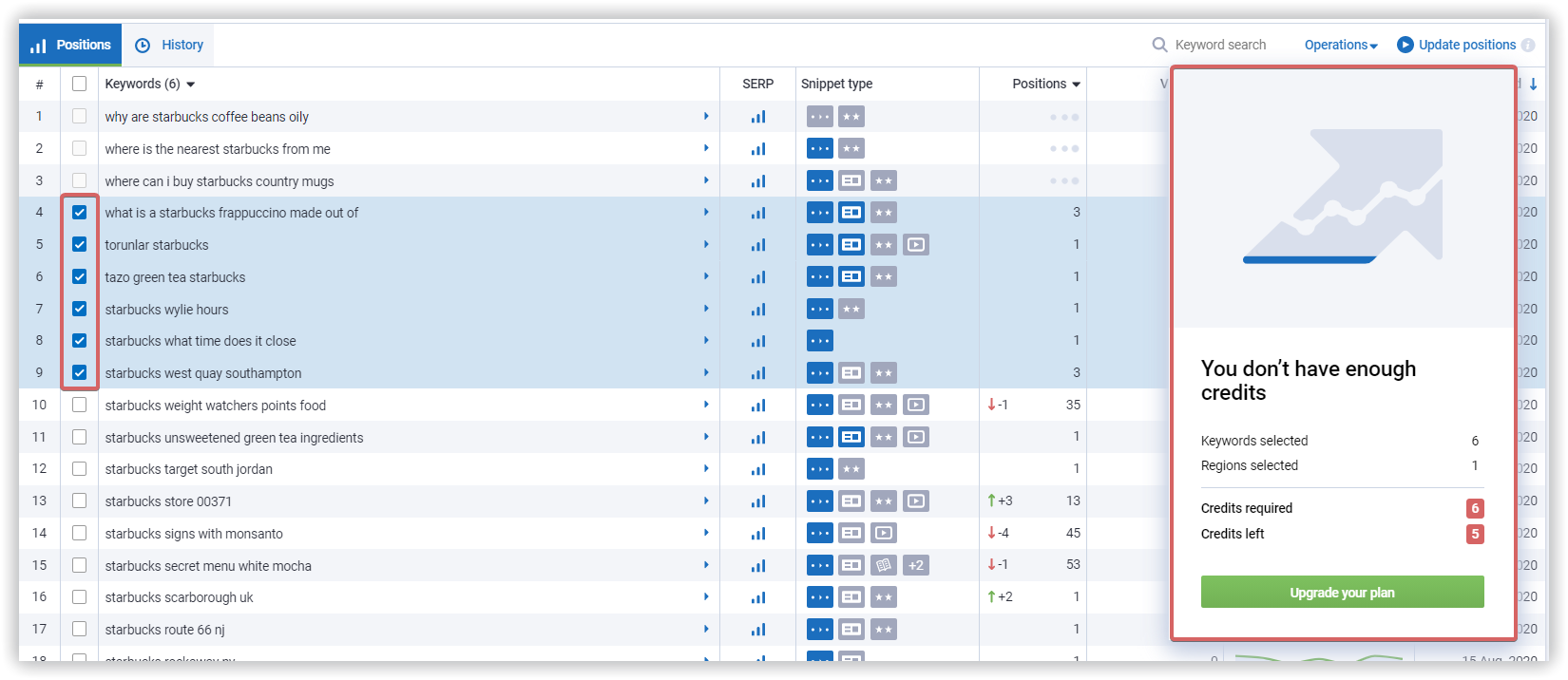Open SERP icon for "starbucks scarborough uk"
The width and height of the screenshot is (1568, 680).
coord(757,597)
